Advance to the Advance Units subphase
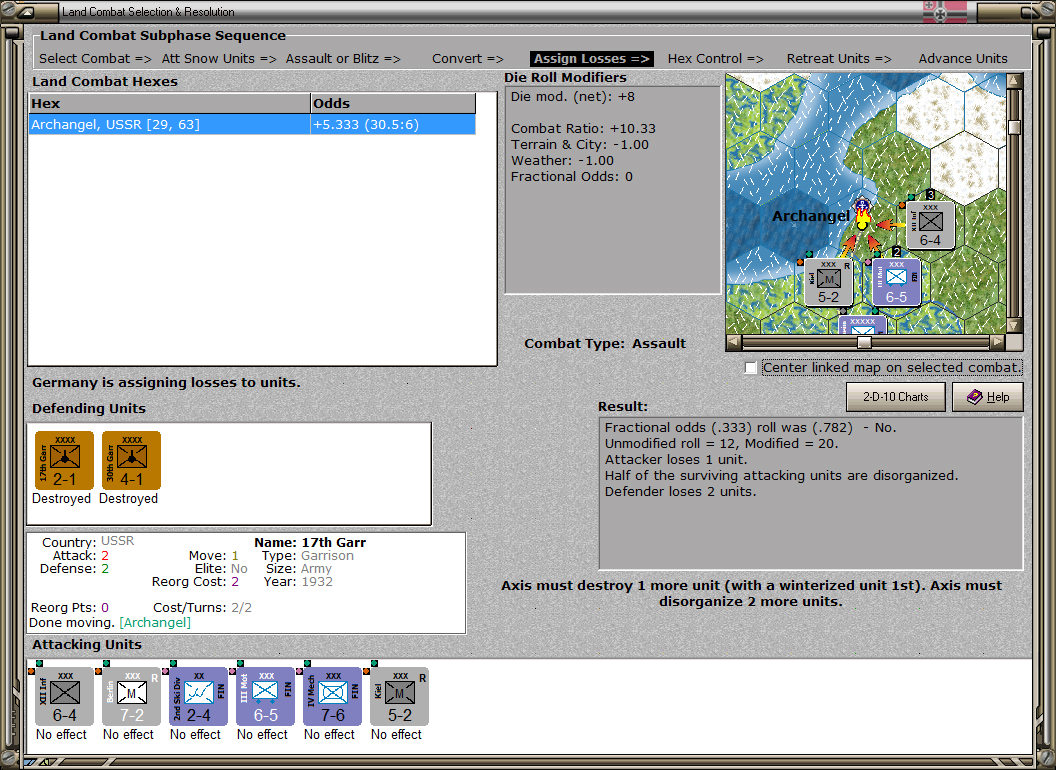The height and width of the screenshot is (770, 1056). tap(962, 58)
